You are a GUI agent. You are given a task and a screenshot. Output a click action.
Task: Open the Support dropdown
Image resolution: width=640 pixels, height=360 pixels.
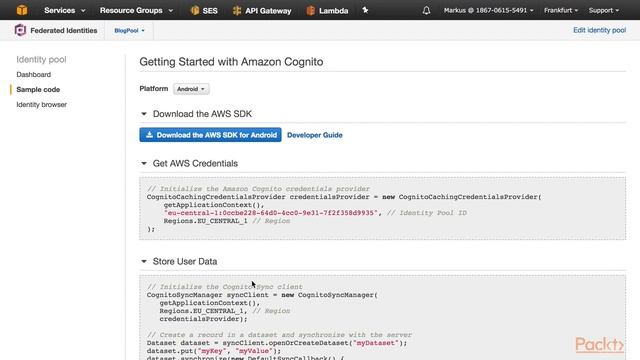604,10
